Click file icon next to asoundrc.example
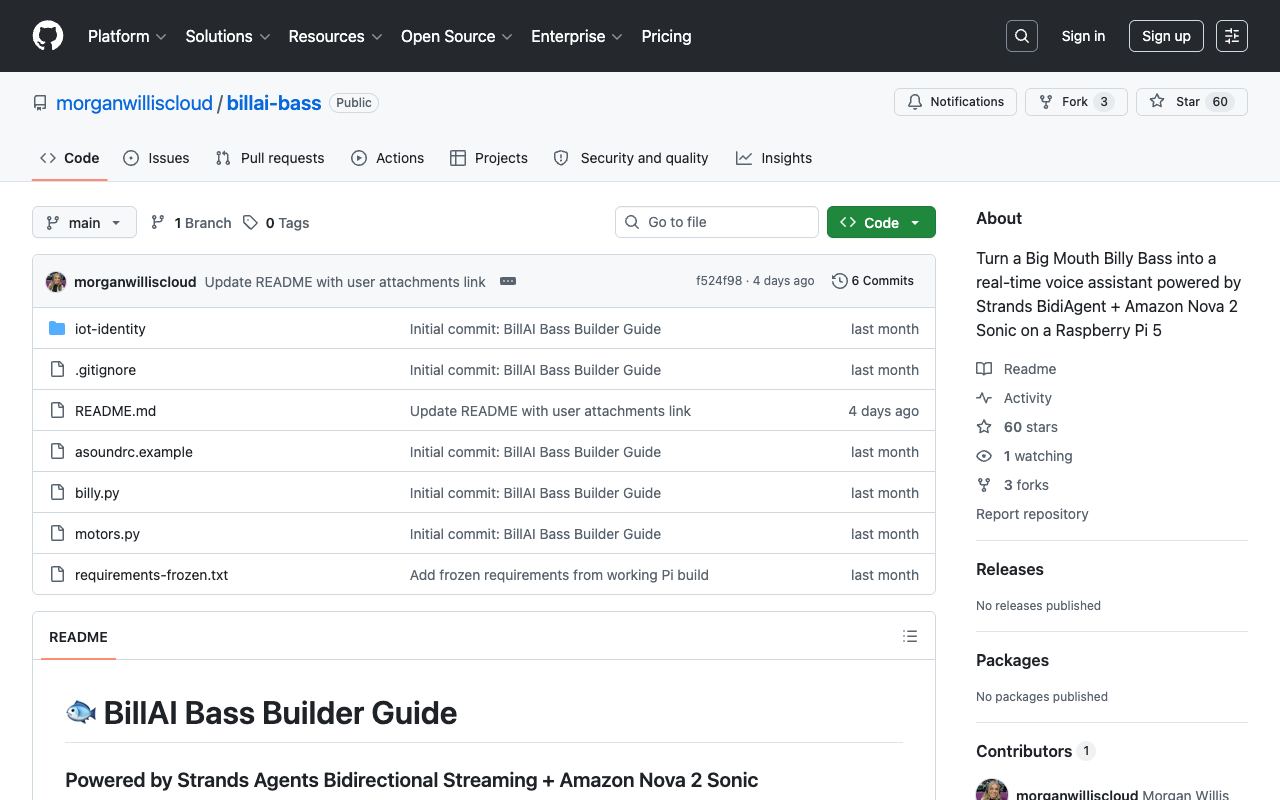1280x800 pixels. pyautogui.click(x=57, y=452)
